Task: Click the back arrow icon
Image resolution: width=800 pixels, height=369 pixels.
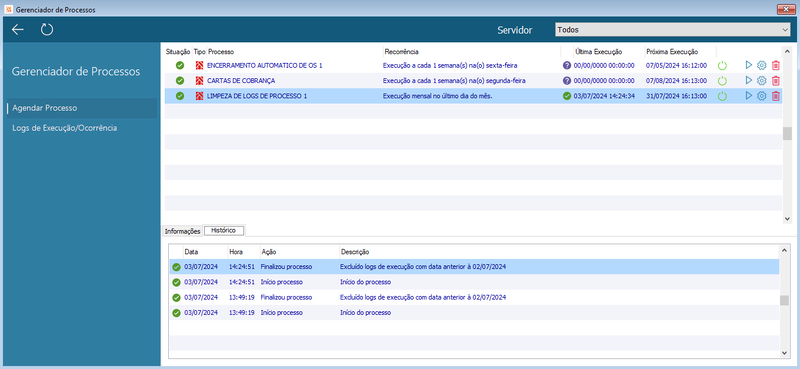Action: [18, 30]
